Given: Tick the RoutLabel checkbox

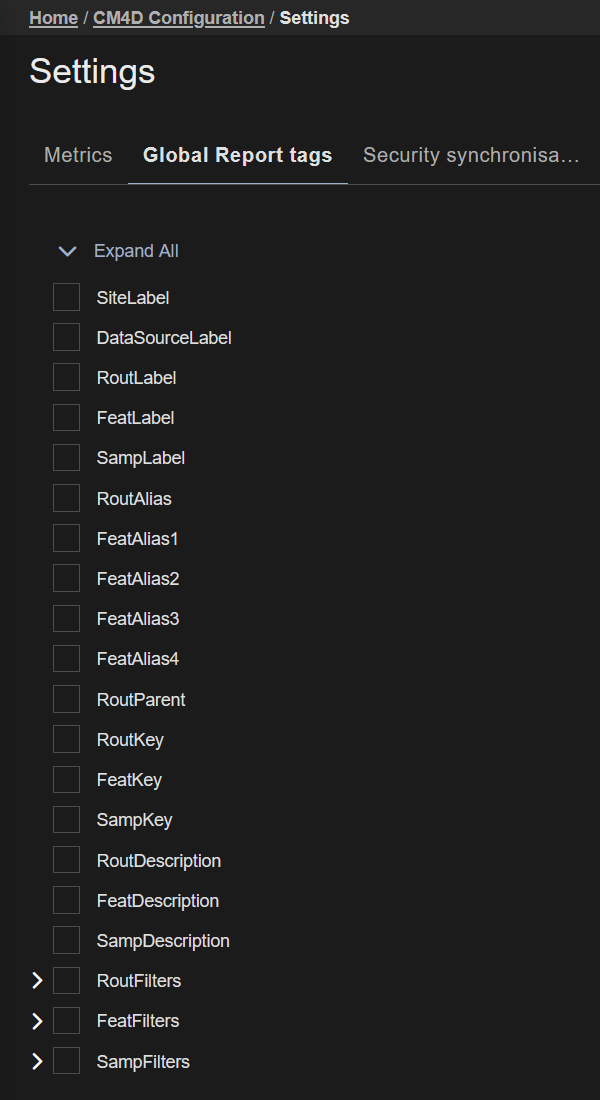Looking at the screenshot, I should (x=66, y=377).
